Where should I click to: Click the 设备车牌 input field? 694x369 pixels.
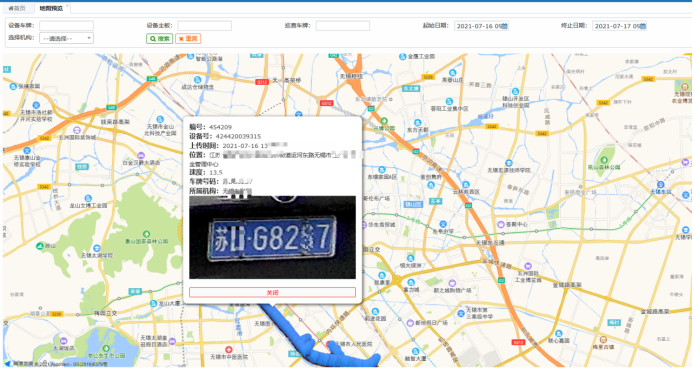66,26
